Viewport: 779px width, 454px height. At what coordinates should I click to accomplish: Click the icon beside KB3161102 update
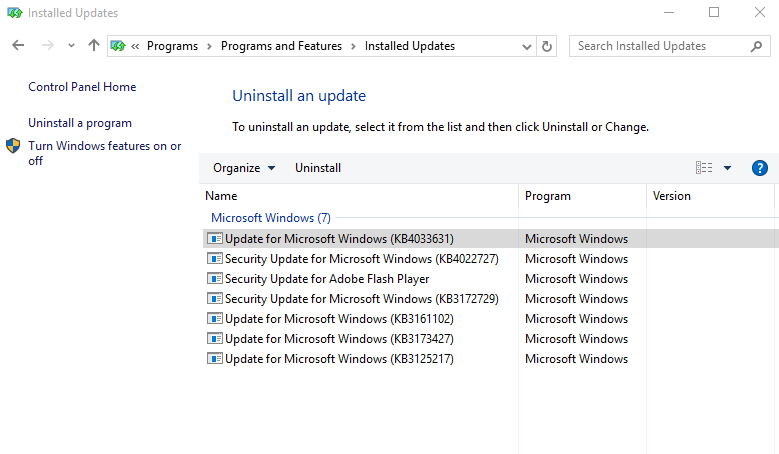point(215,318)
